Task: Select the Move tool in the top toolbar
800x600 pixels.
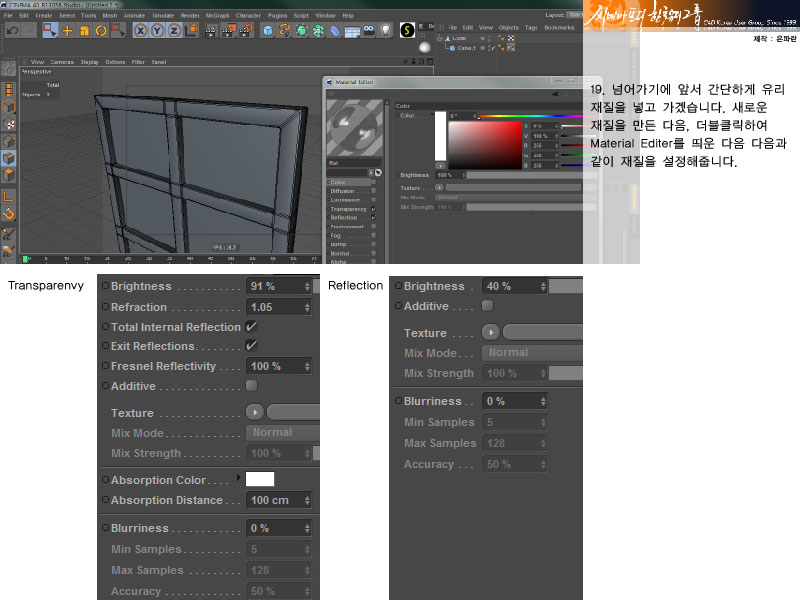Action: coord(67,31)
